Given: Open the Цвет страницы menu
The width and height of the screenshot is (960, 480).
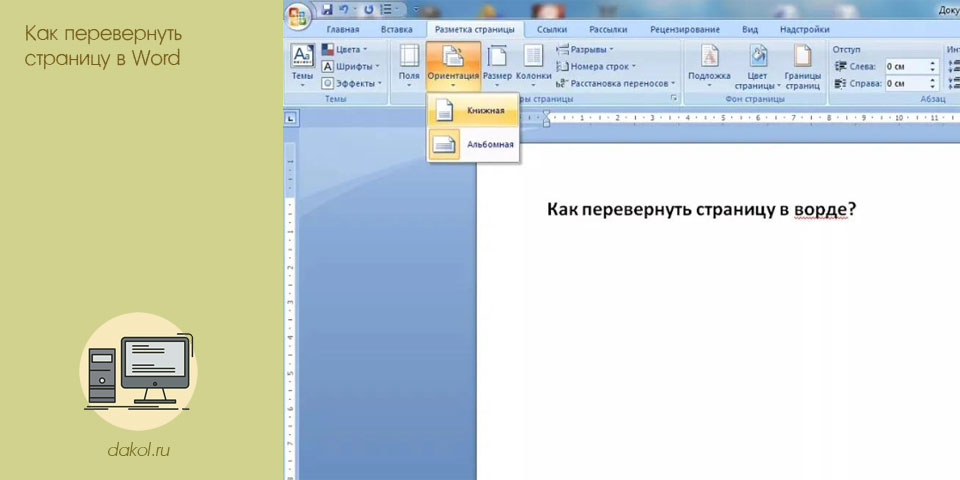Looking at the screenshot, I should (758, 66).
